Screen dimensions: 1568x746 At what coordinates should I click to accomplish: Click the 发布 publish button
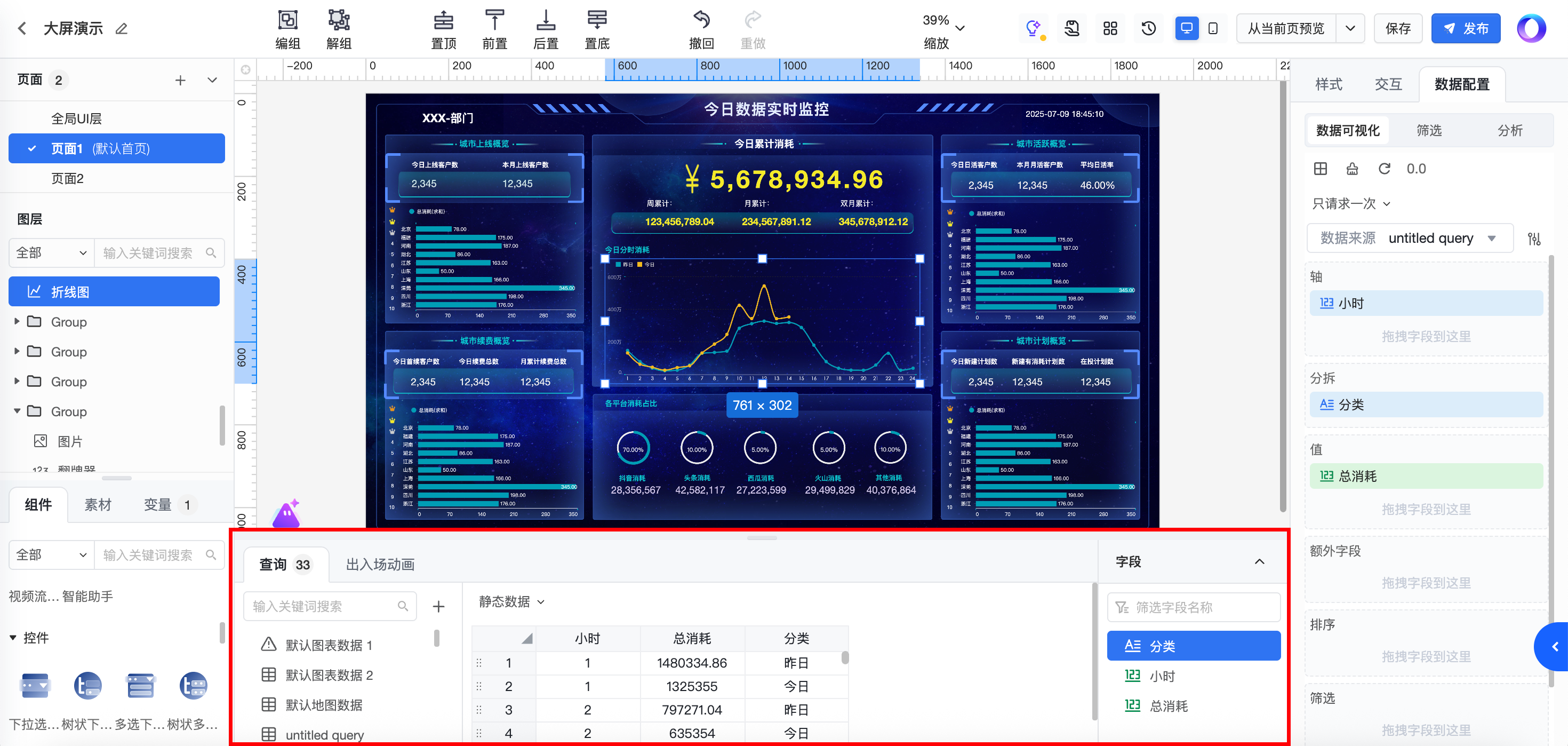(1465, 29)
